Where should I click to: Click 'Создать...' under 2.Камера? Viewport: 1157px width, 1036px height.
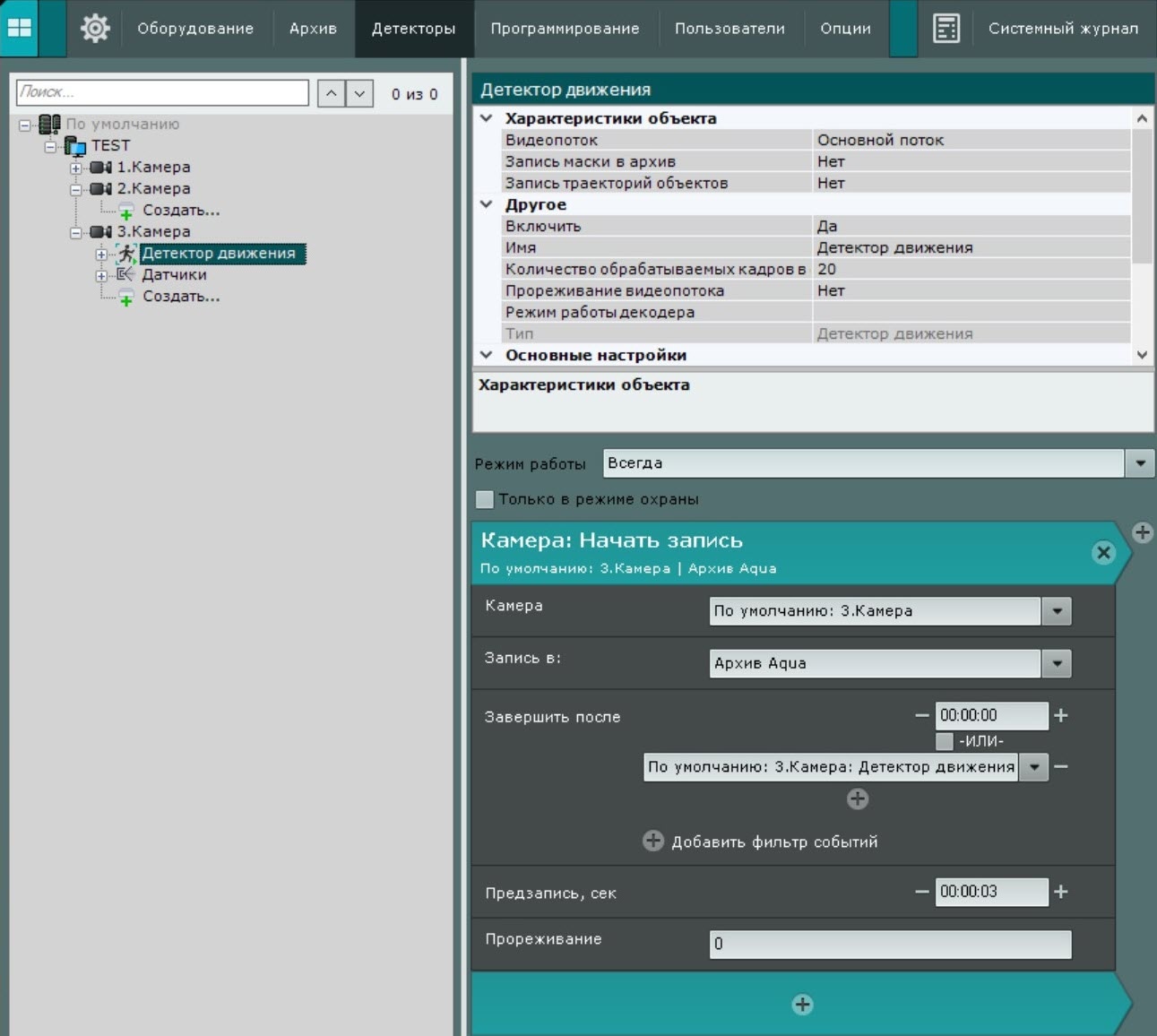click(180, 211)
